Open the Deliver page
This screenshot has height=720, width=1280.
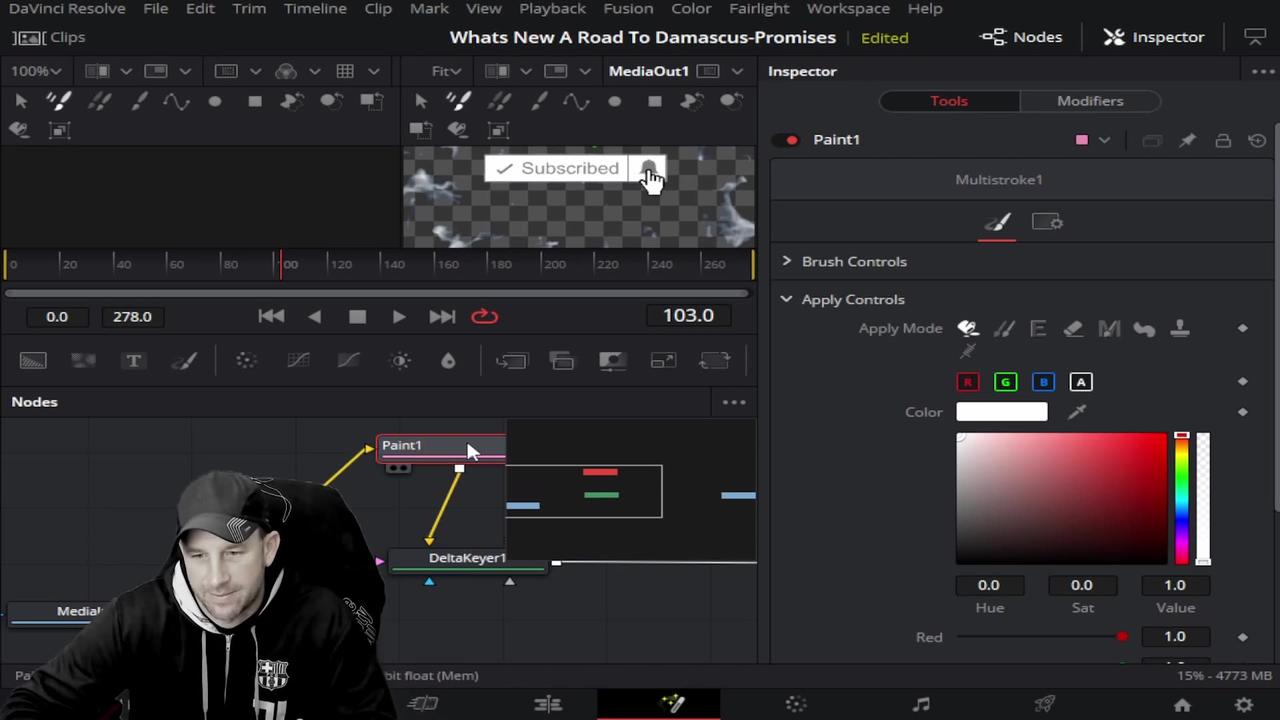[x=1044, y=703]
